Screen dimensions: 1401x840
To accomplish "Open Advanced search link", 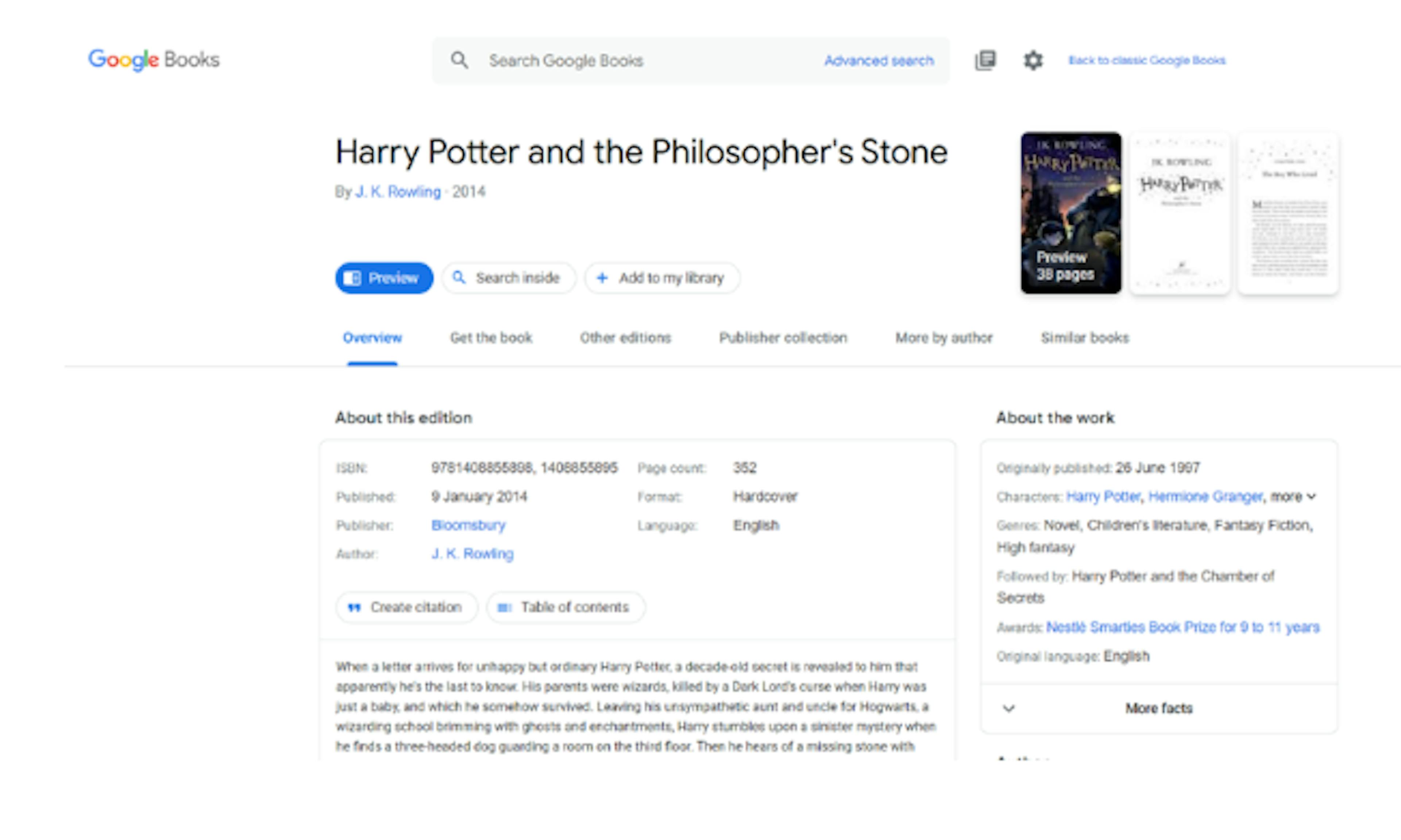I will pos(879,61).
